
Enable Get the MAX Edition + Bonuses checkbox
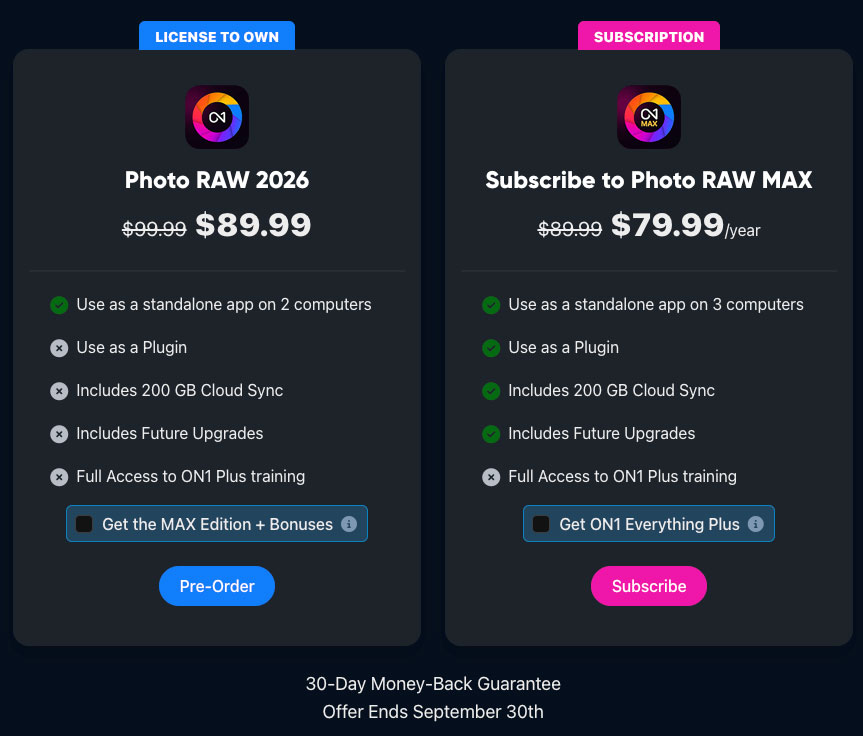pyautogui.click(x=84, y=524)
